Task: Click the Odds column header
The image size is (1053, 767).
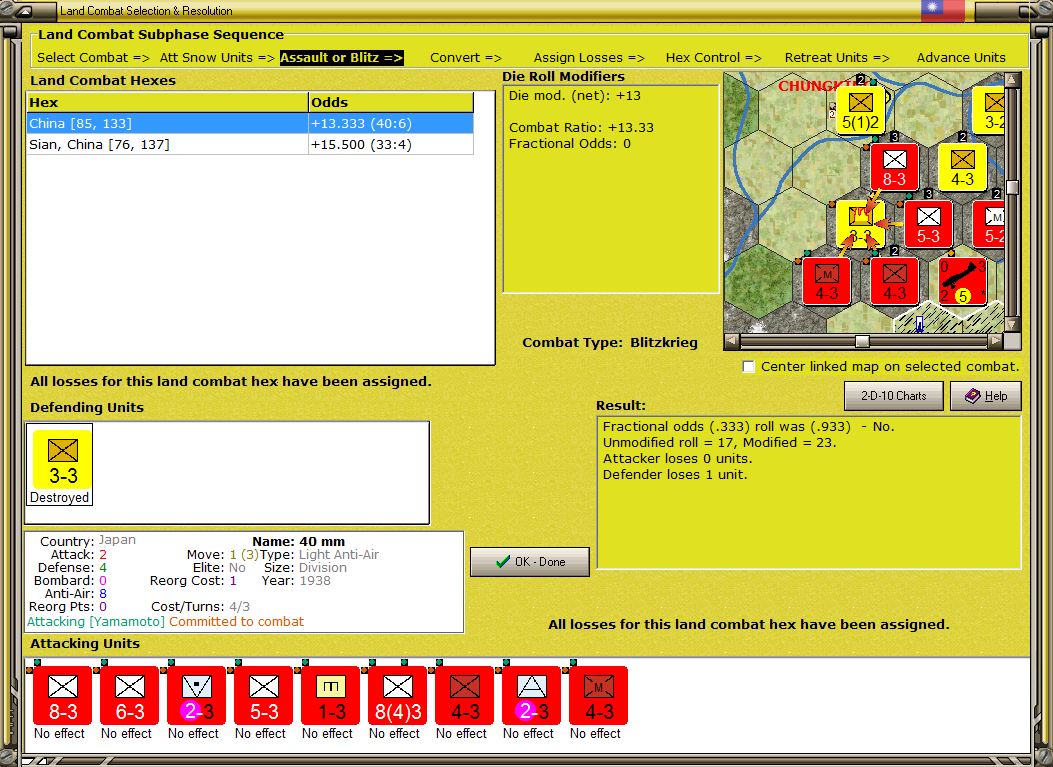Action: (391, 102)
